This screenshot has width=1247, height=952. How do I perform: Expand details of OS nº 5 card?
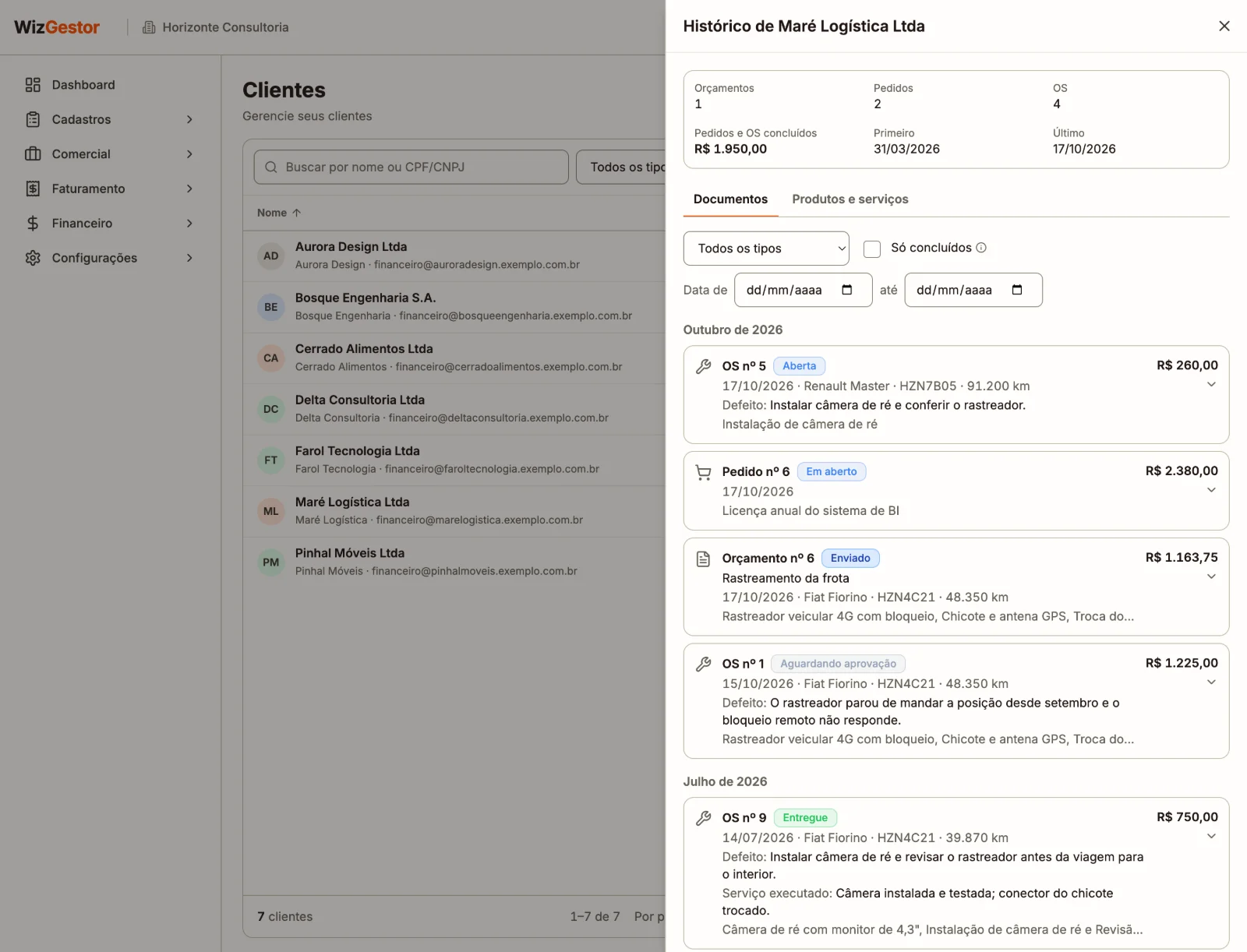pos(1211,385)
